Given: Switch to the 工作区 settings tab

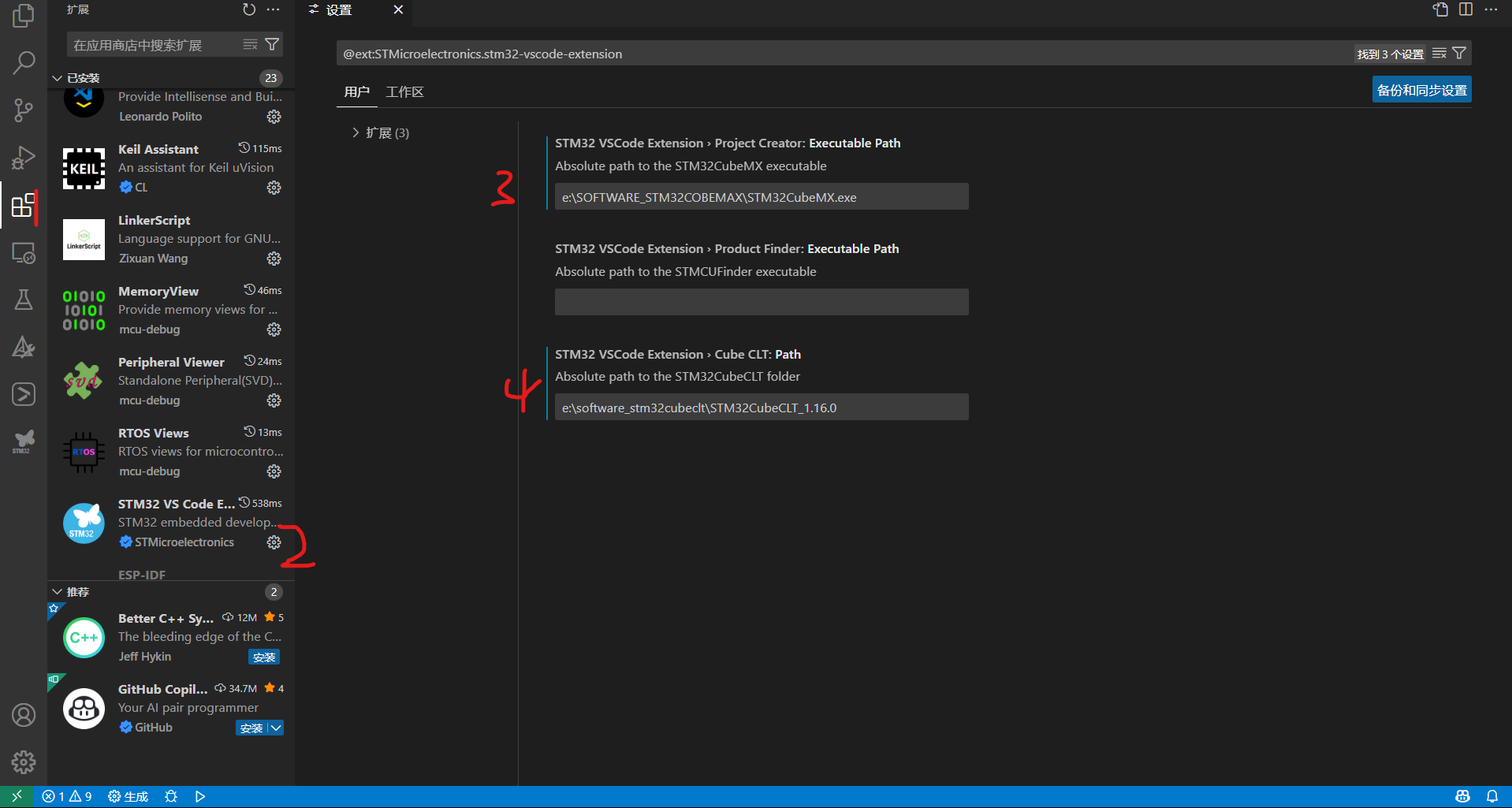Looking at the screenshot, I should click(404, 91).
